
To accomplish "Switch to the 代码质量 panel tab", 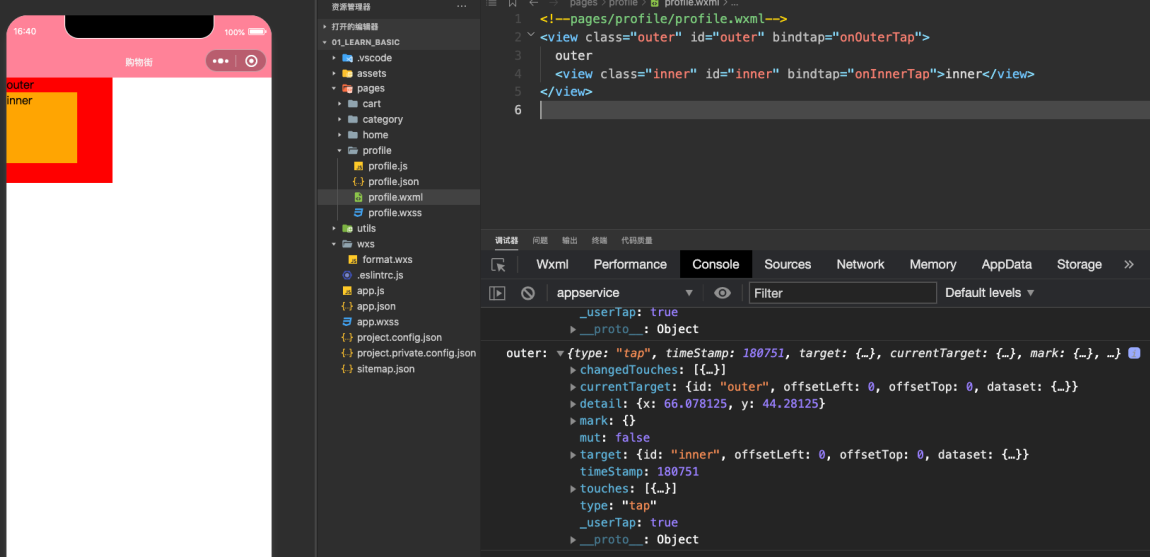I will tap(637, 241).
